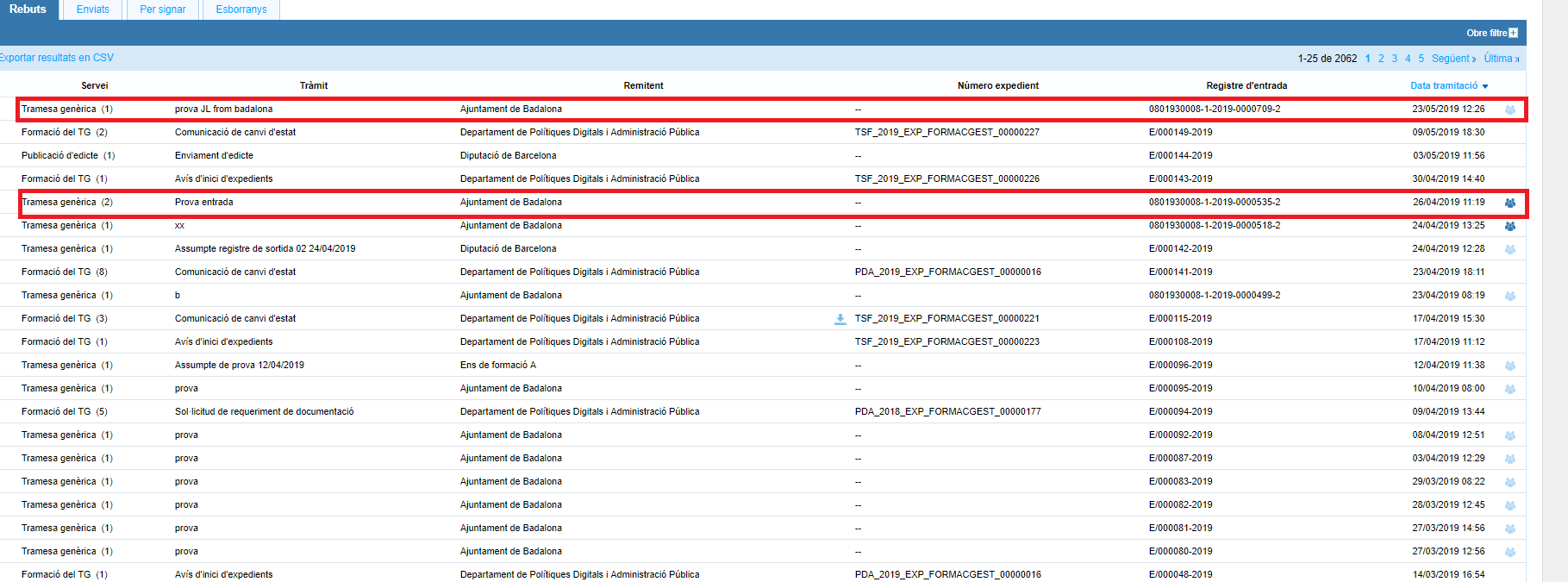The image size is (1568, 582).
Task: Go to the next page with Següent
Action: [1453, 59]
